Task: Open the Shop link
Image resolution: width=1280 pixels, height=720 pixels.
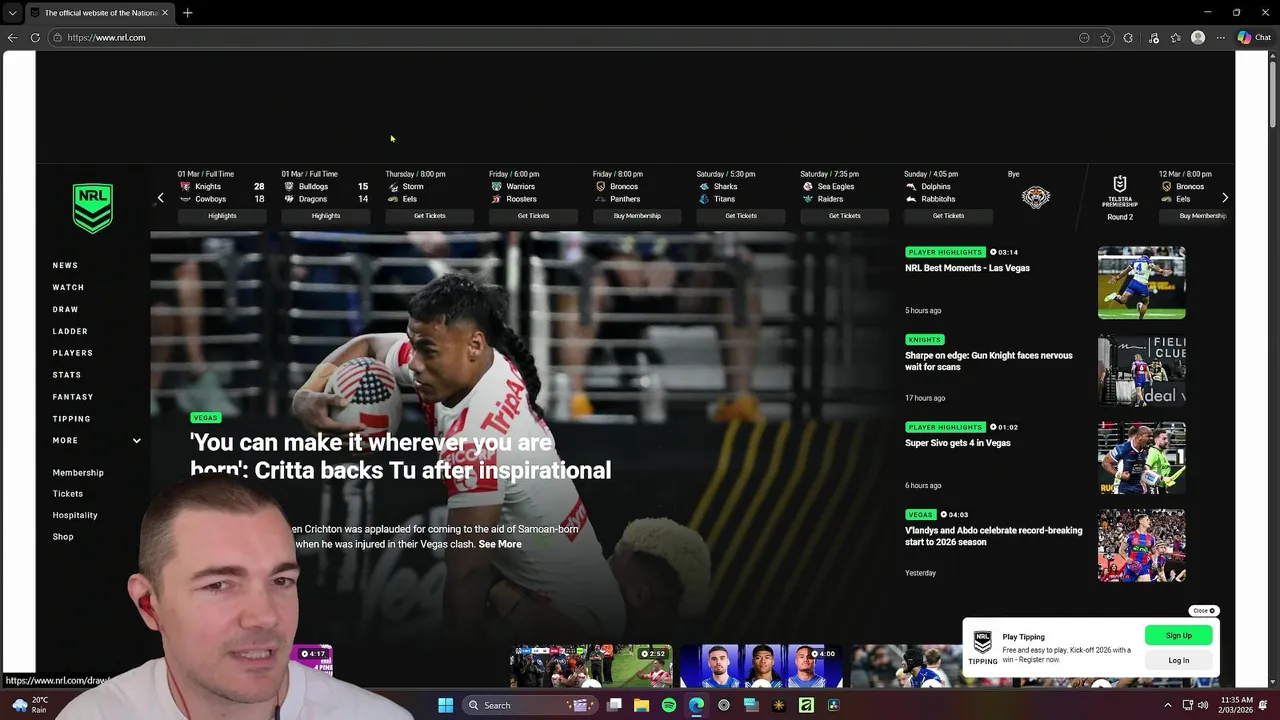Action: click(x=63, y=537)
